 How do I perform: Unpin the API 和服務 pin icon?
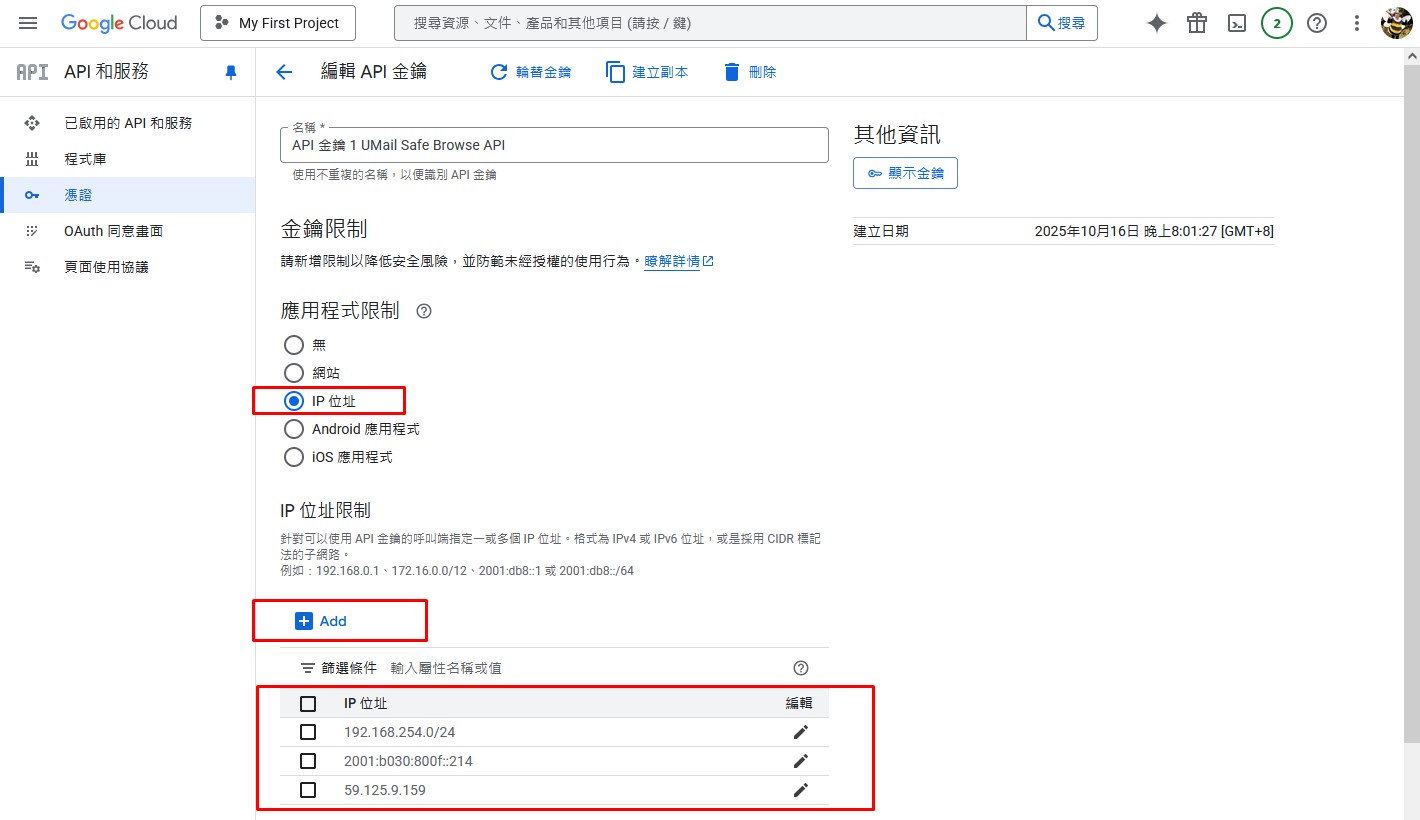click(231, 72)
